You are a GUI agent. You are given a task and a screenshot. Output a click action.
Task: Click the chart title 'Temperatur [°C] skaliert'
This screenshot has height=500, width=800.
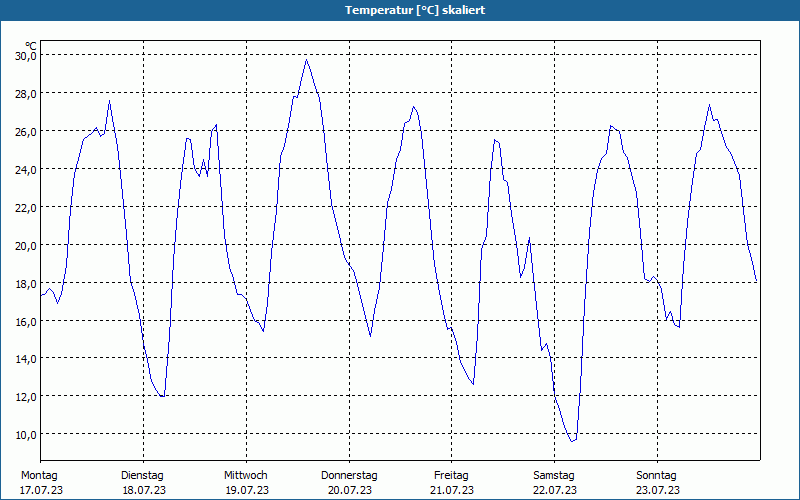click(415, 10)
